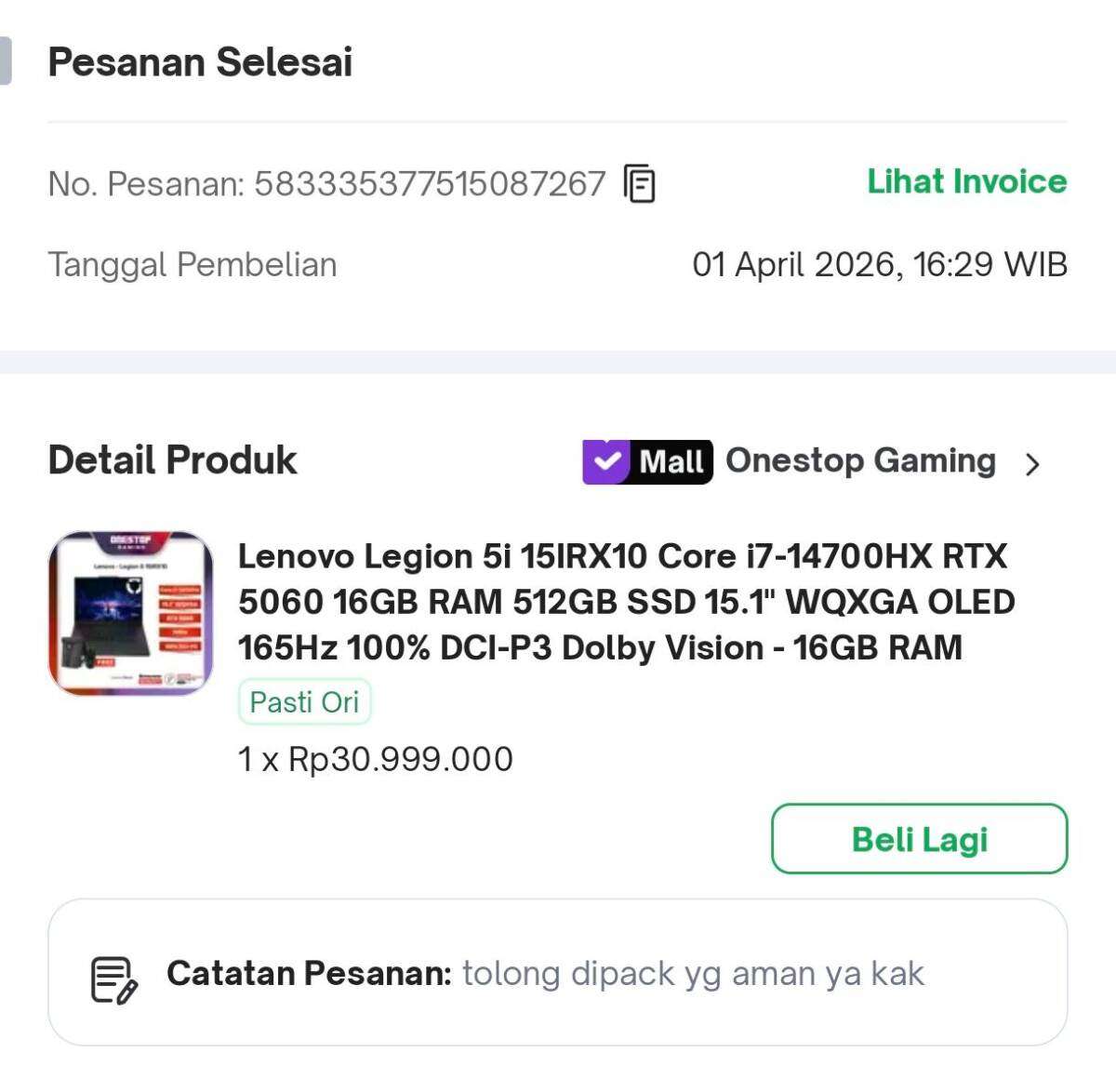1116x1092 pixels.
Task: Expand store page via chevron arrow
Action: point(1032,463)
